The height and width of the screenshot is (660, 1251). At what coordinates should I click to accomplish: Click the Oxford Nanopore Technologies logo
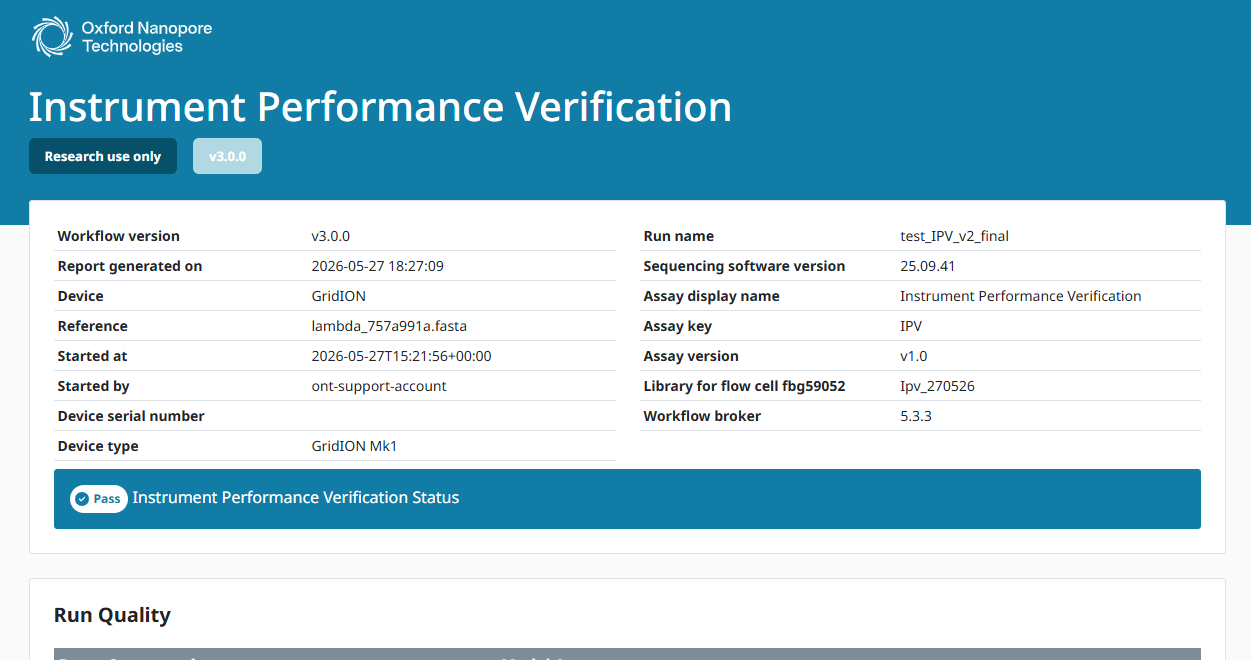click(122, 37)
